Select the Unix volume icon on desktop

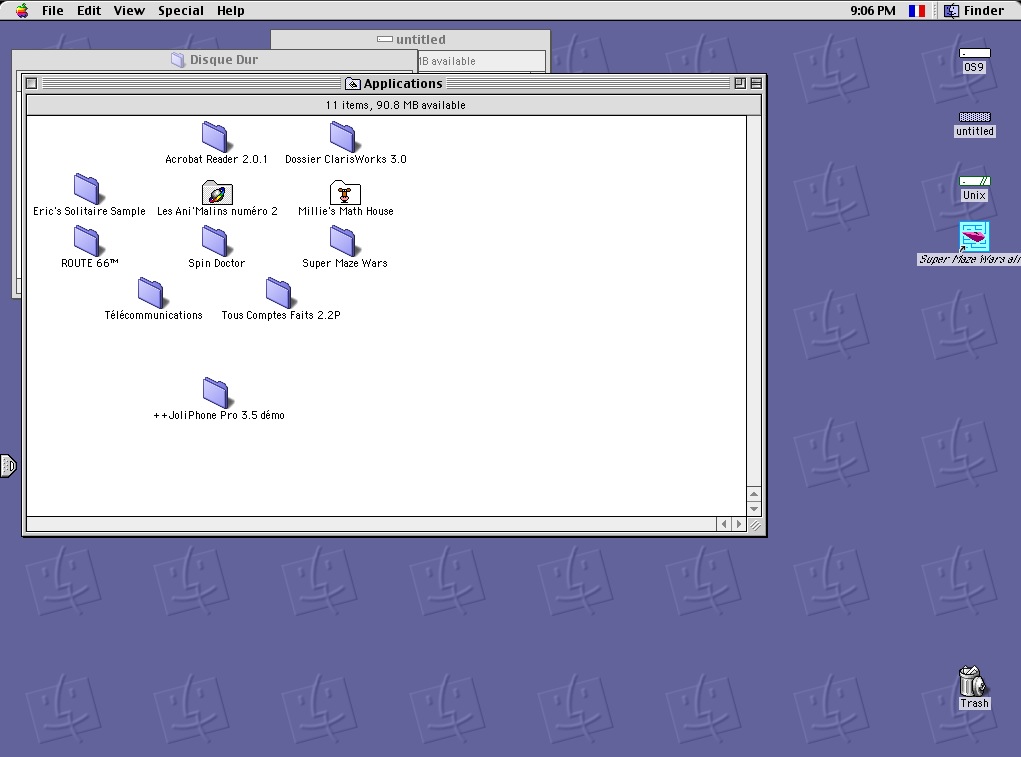(975, 181)
